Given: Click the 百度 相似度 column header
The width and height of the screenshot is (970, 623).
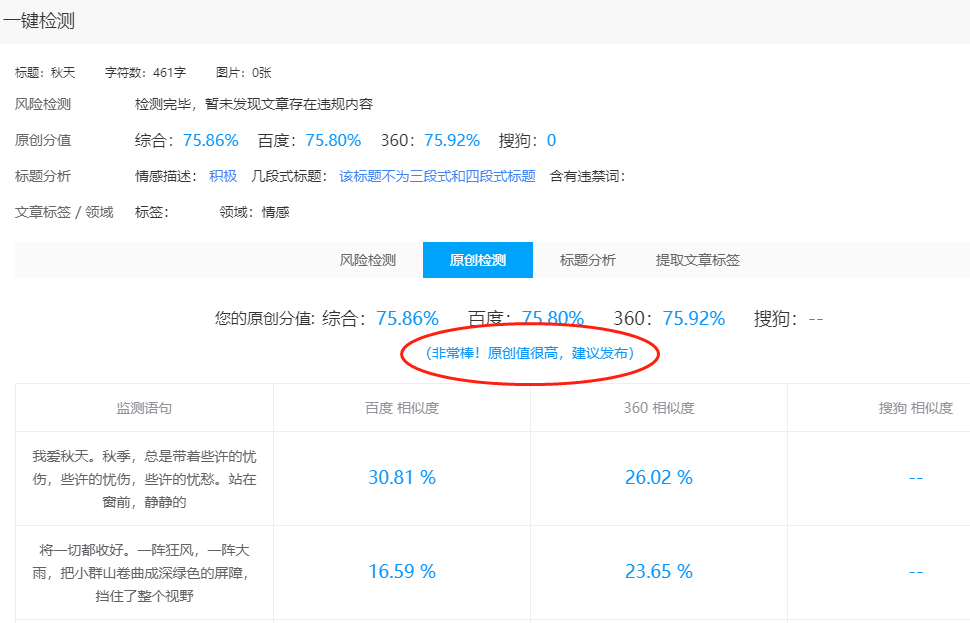Looking at the screenshot, I should click(402, 408).
